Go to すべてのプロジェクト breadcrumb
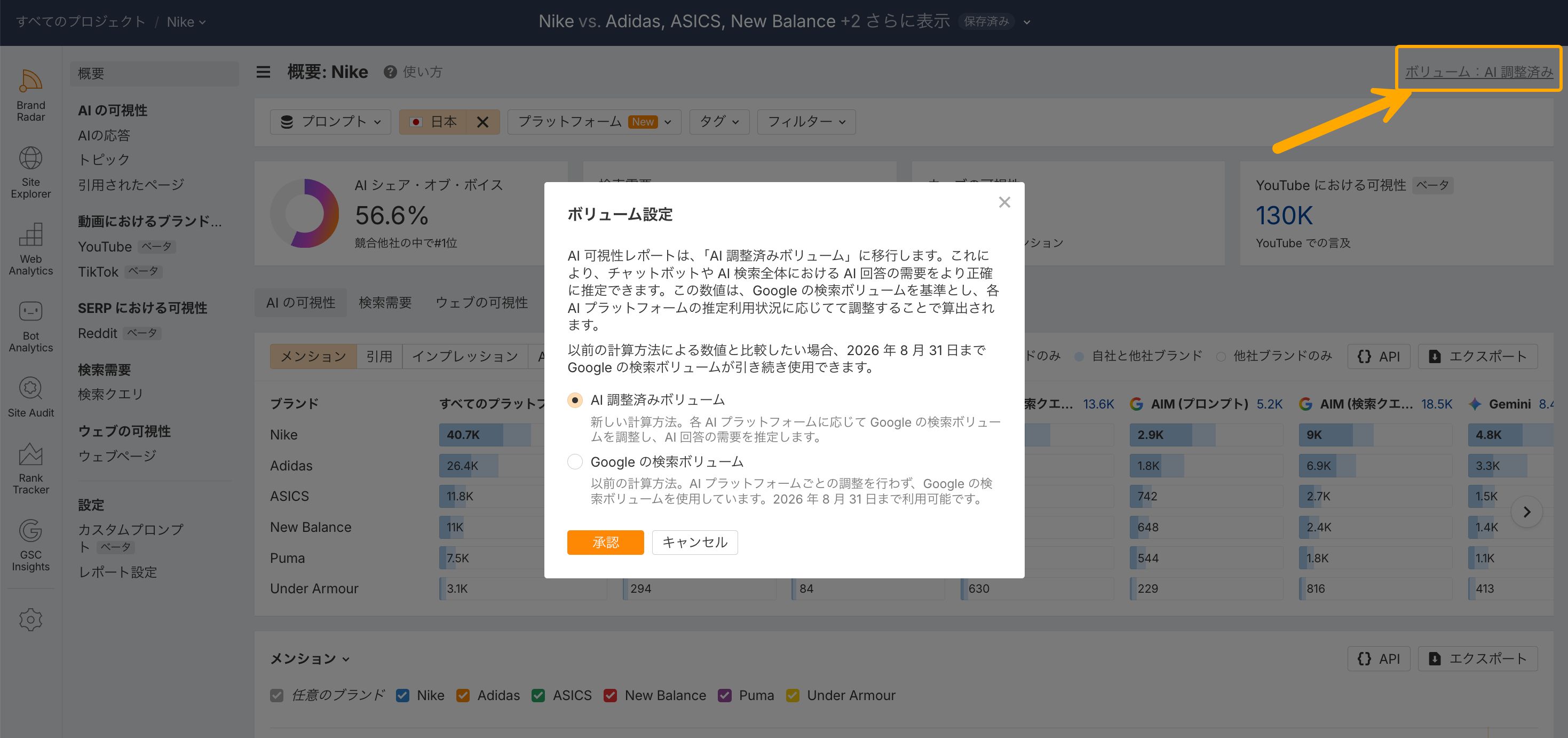 point(81,22)
